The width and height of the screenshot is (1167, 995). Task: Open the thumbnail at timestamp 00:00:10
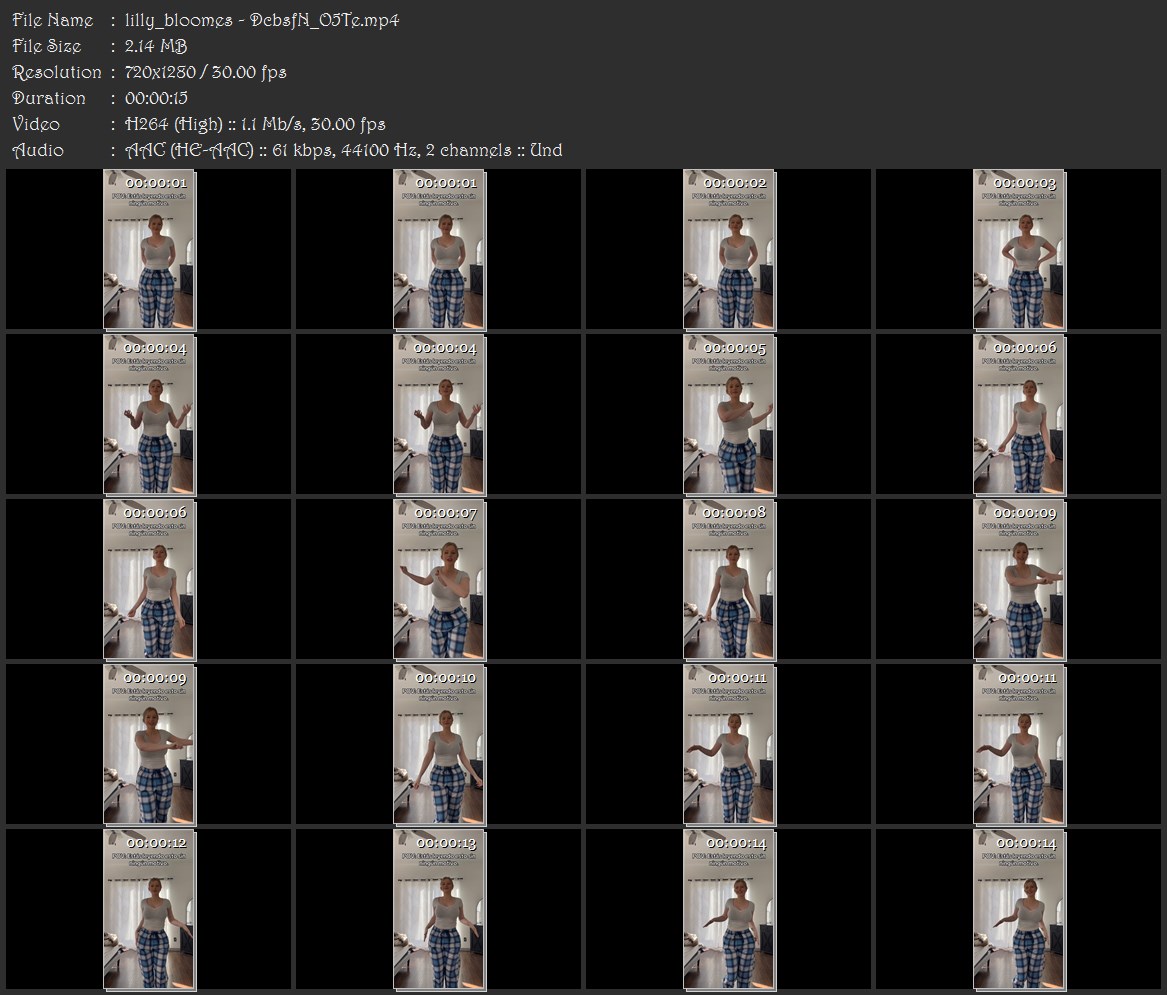pyautogui.click(x=438, y=745)
